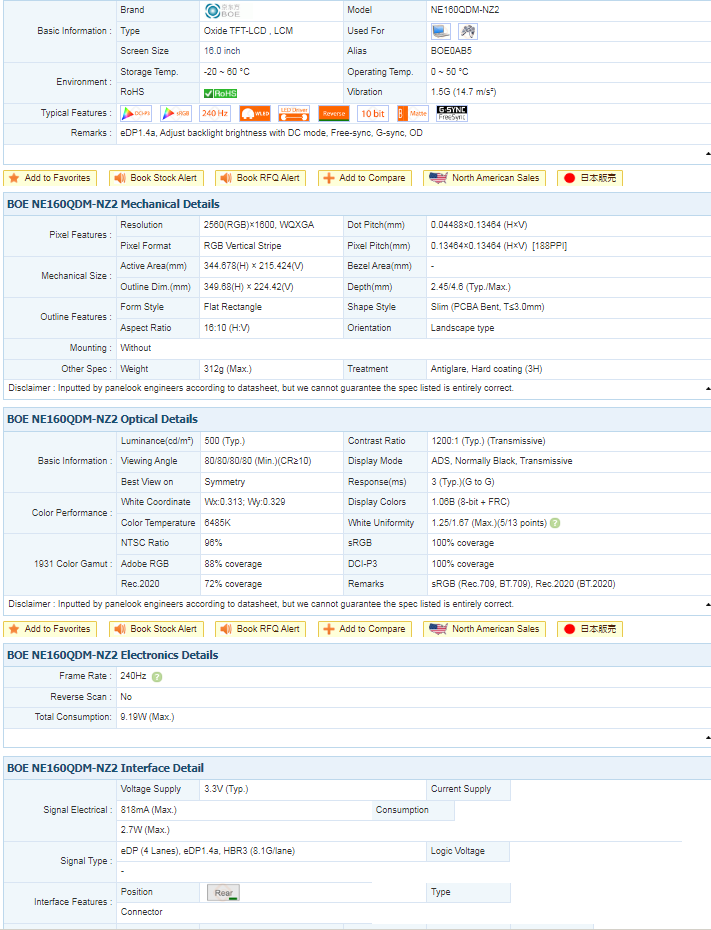Open help icon beside White Uniformity value

(555, 523)
